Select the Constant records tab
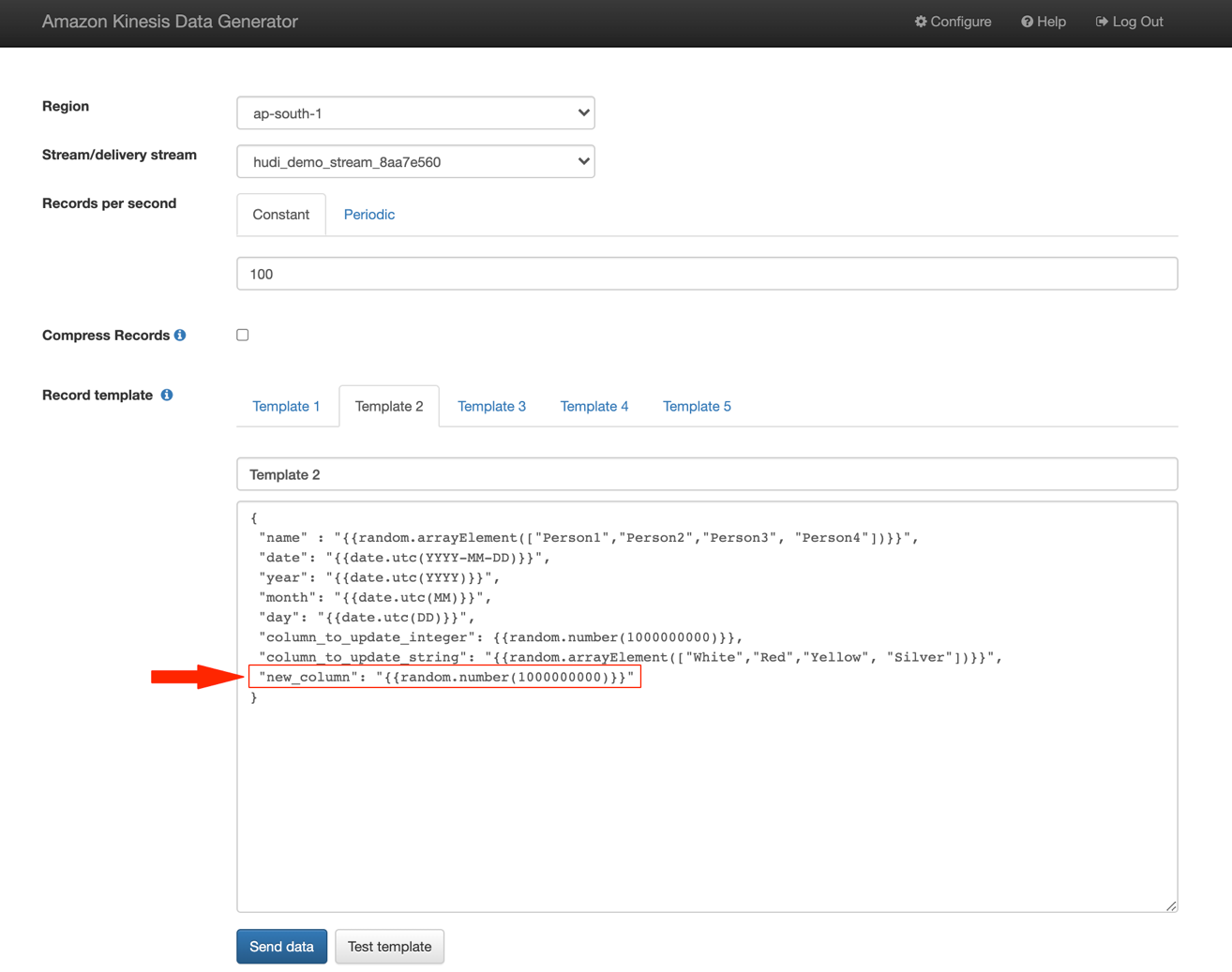Screen dimensions: 1232x972 281,215
